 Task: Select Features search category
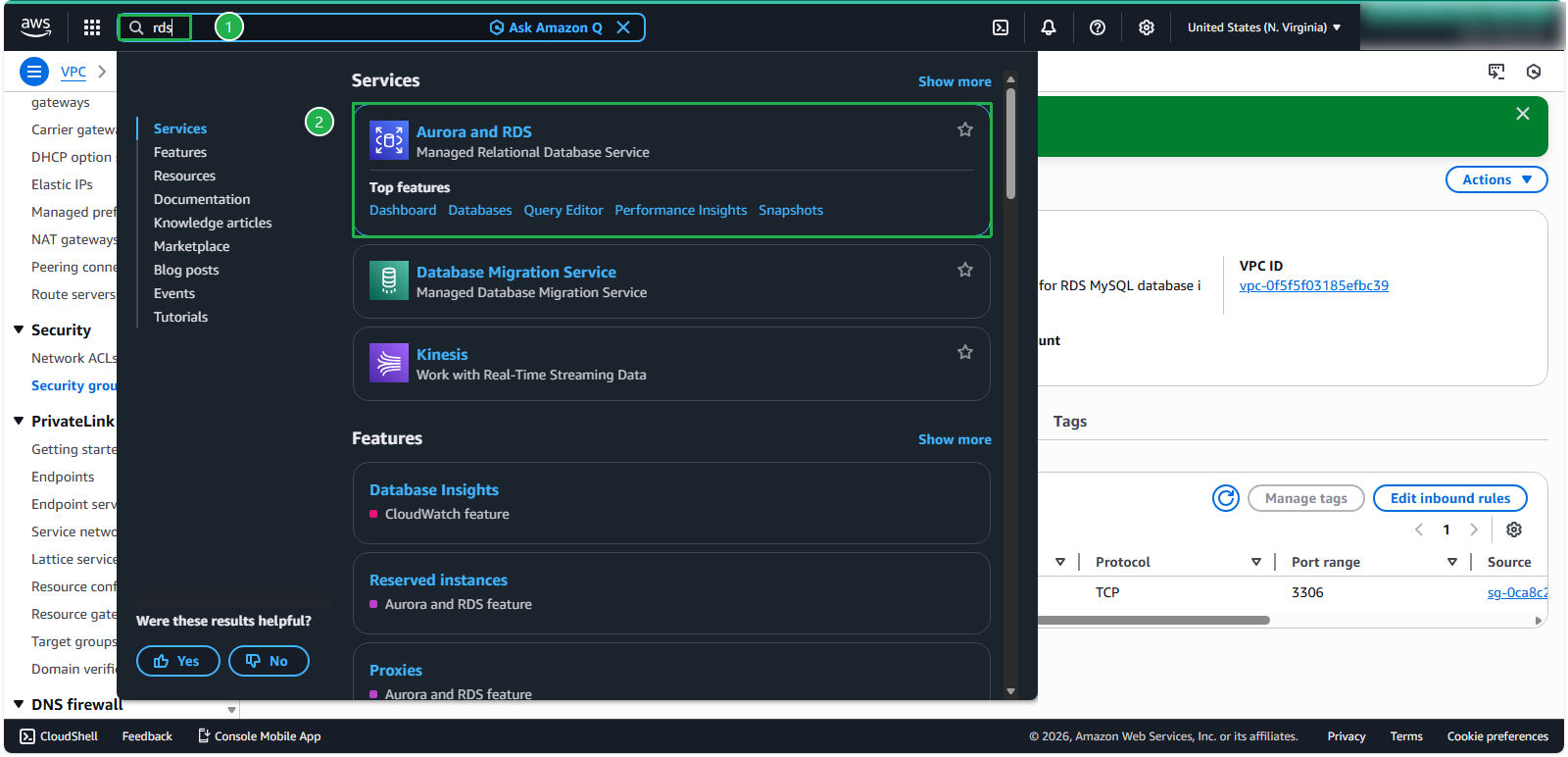180,152
